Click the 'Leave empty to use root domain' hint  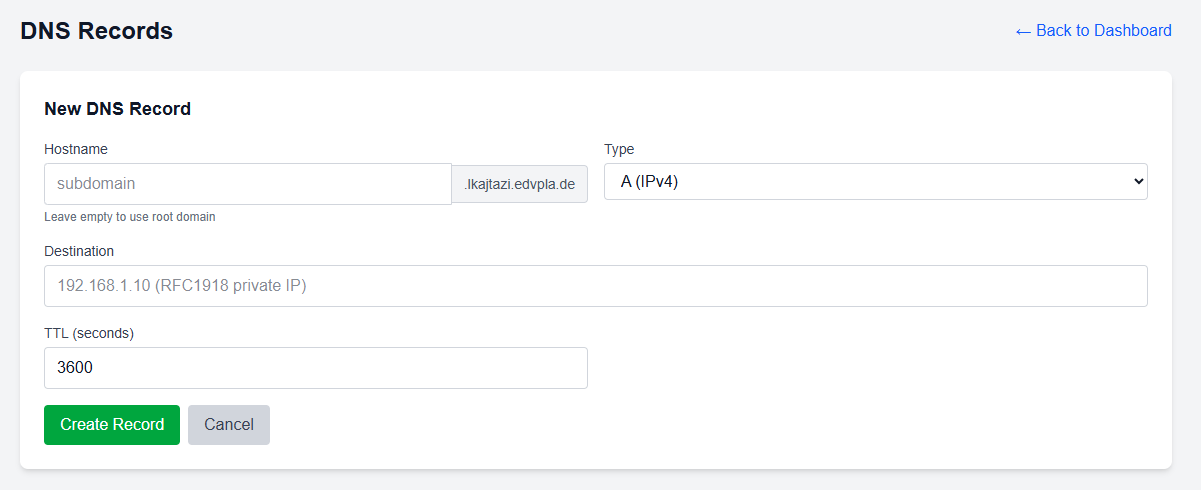(130, 217)
